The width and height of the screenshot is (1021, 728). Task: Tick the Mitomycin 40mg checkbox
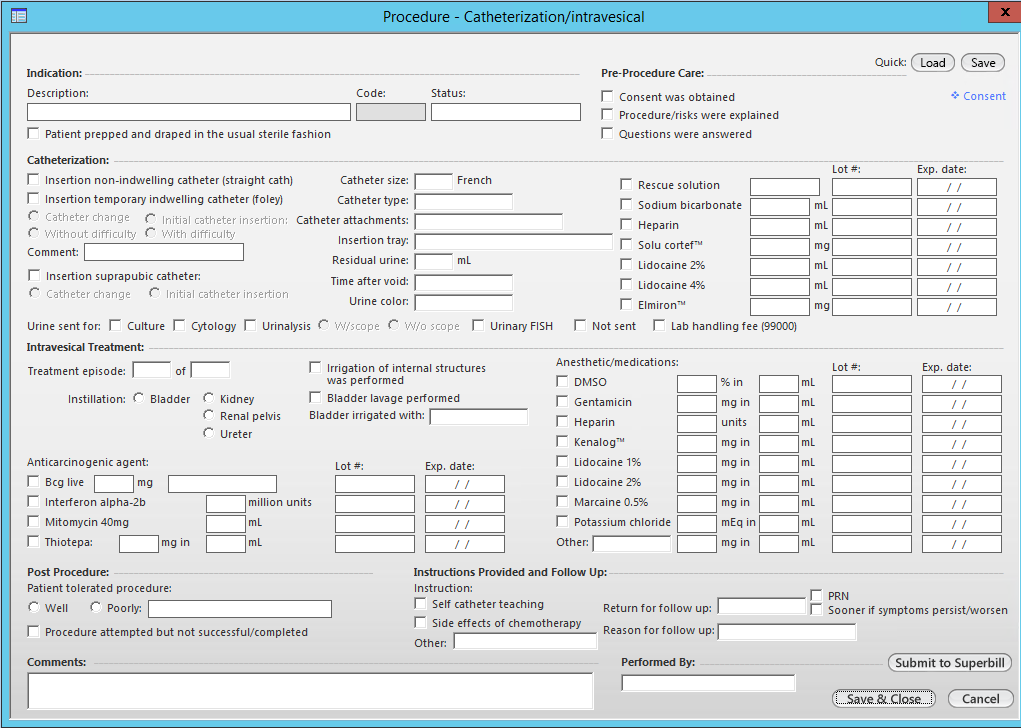[x=33, y=522]
